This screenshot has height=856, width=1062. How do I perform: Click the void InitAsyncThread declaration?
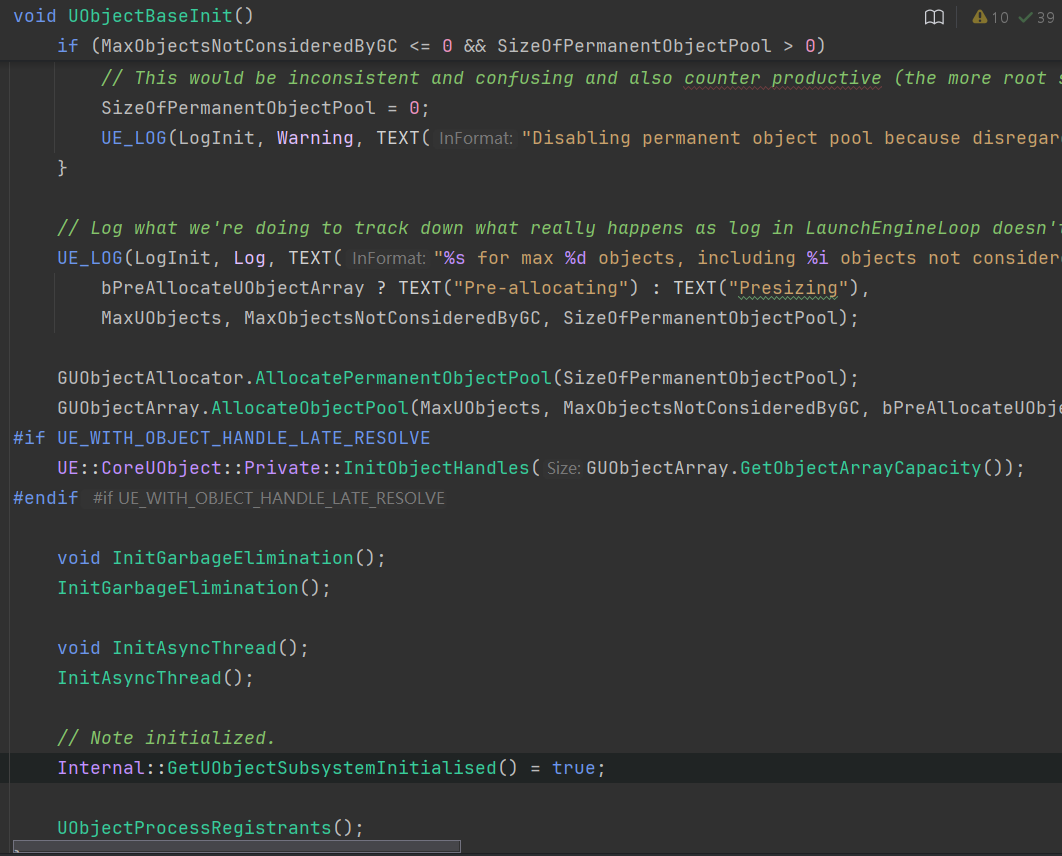(x=183, y=648)
